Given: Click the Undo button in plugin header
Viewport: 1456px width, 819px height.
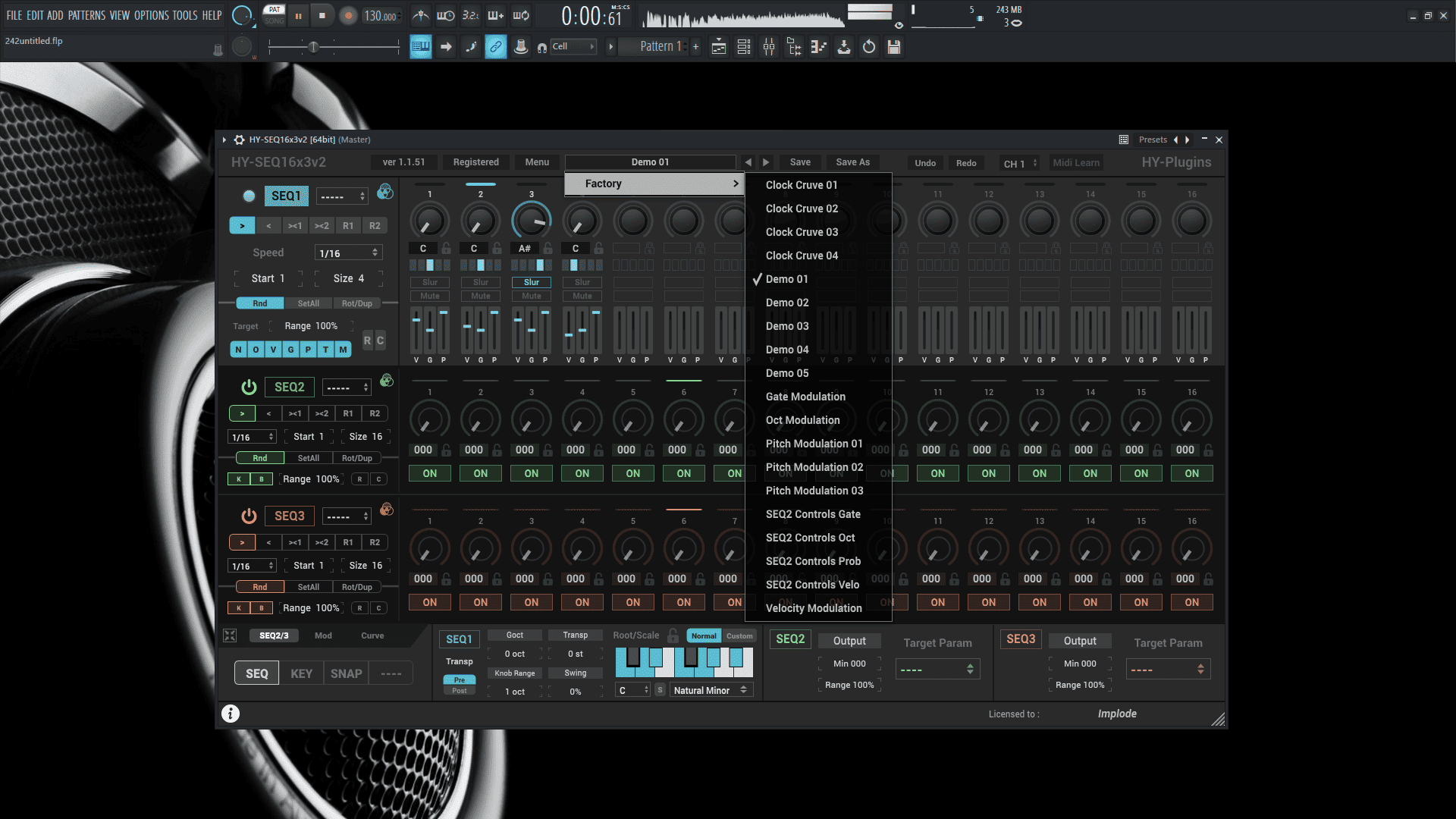Looking at the screenshot, I should click(925, 163).
